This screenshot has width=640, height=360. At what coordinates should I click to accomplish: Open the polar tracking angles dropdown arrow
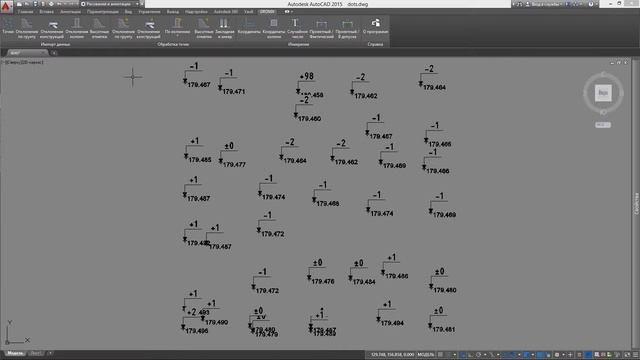point(484,355)
